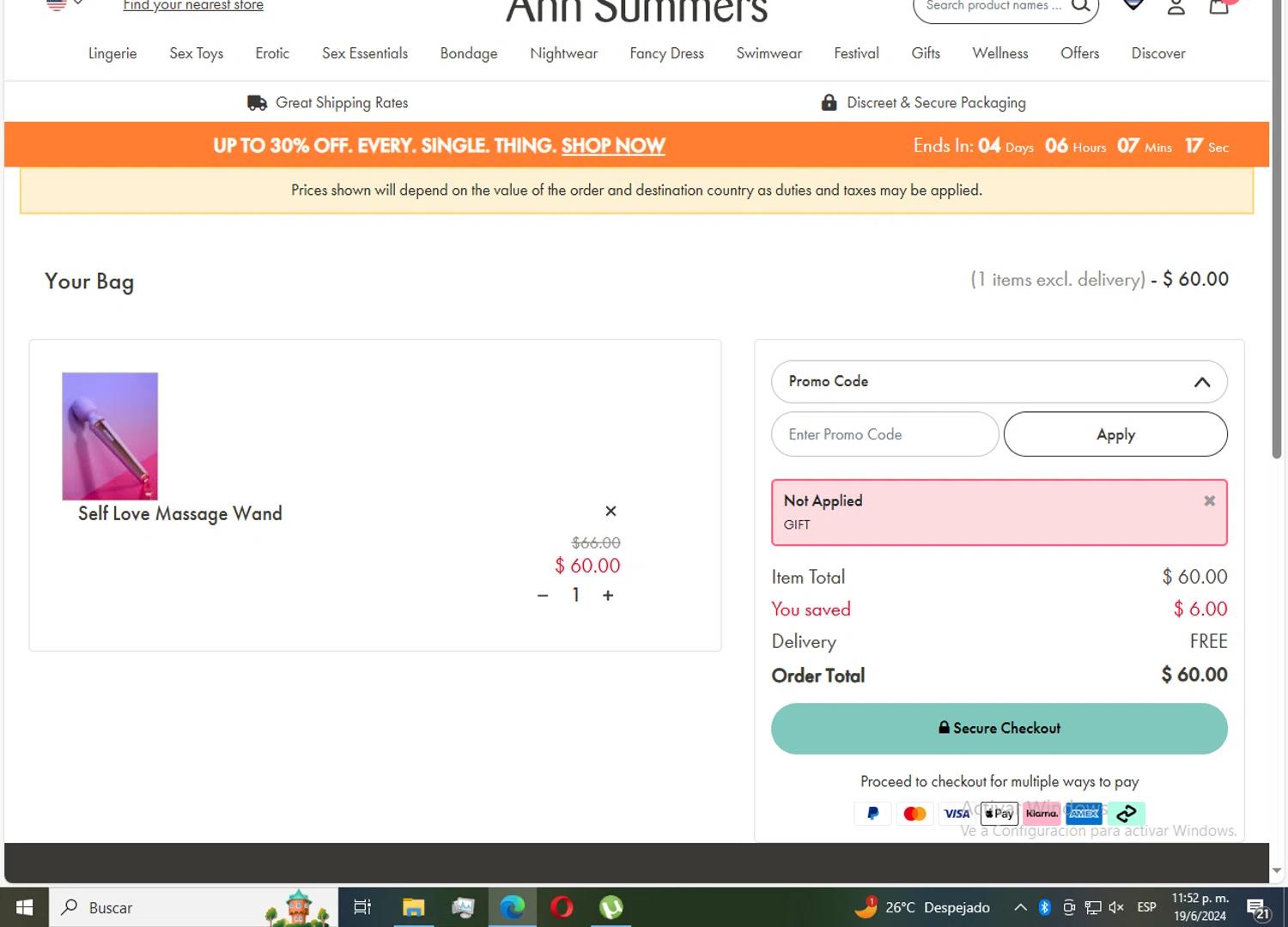
Task: Increase item quantity with plus
Action: click(x=608, y=595)
